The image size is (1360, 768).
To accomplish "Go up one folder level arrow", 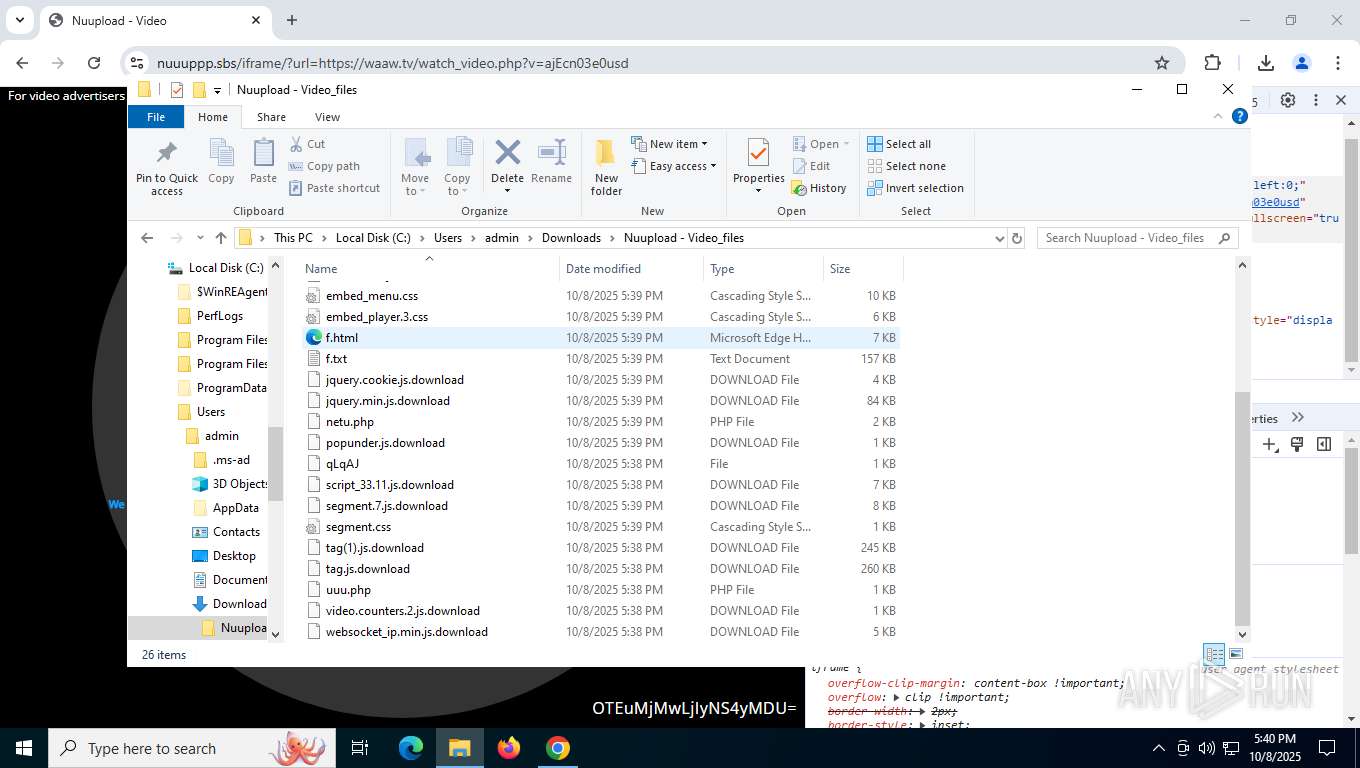I will 221,238.
